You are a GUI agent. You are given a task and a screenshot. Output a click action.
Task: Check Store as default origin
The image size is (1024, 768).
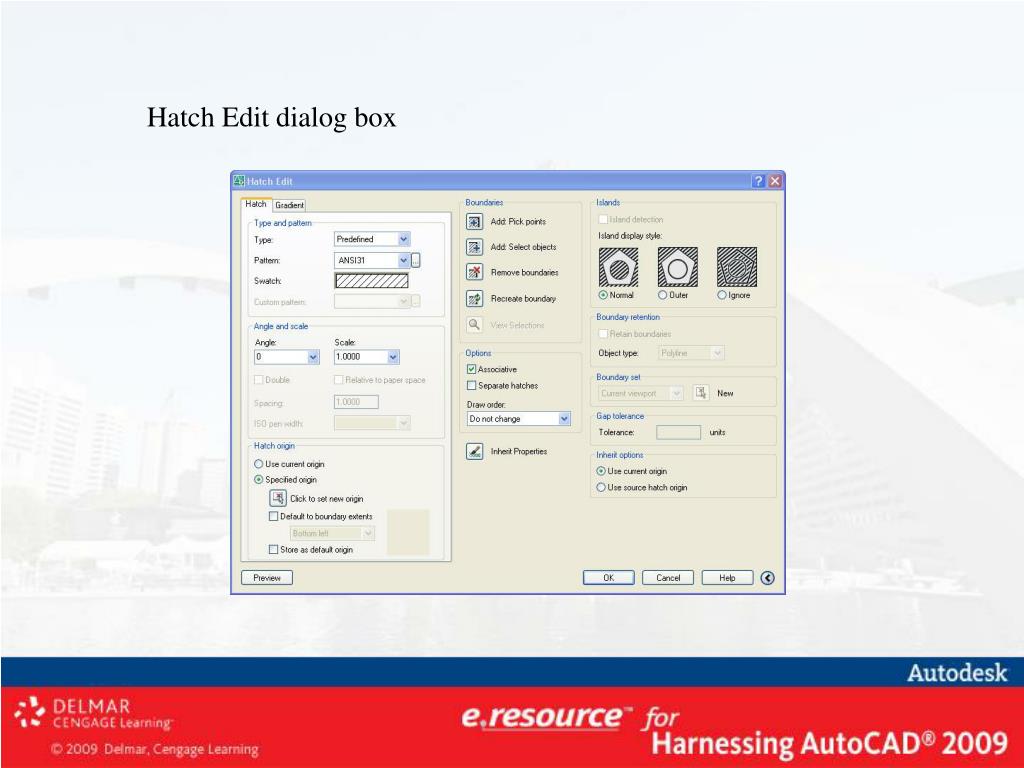[x=274, y=550]
